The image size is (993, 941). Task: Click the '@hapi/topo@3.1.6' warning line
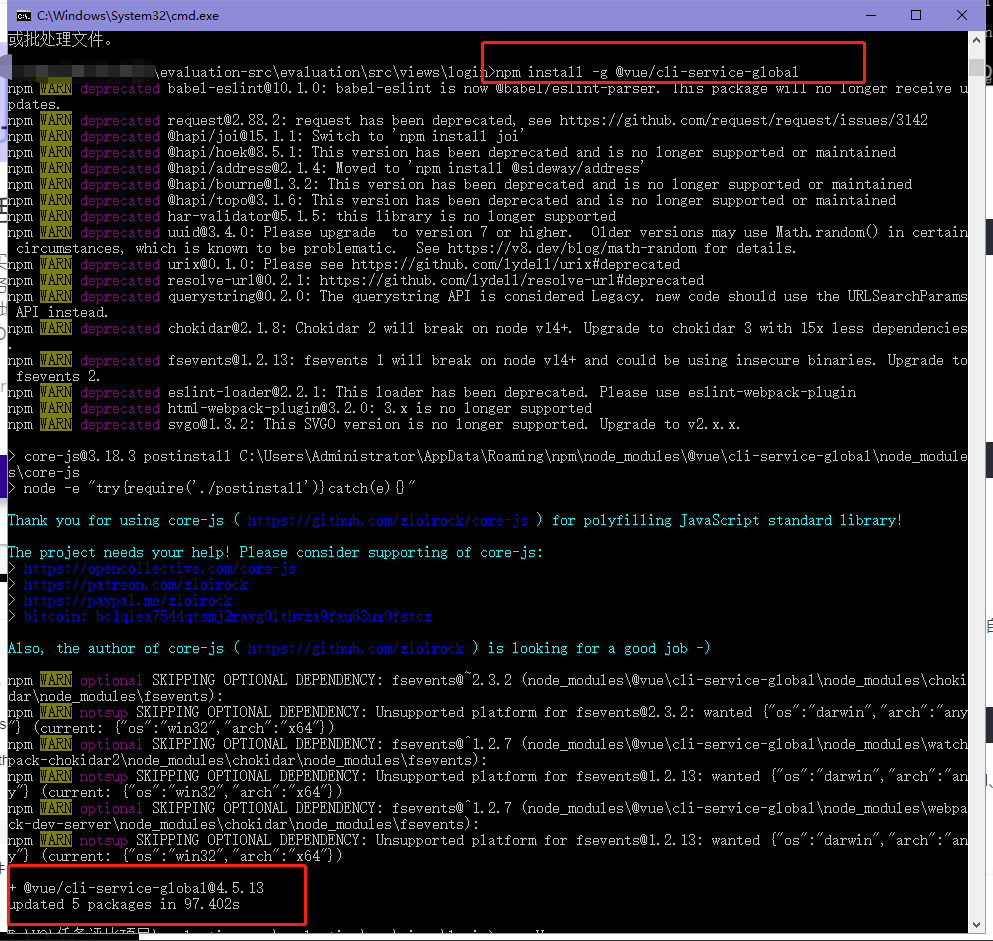tap(452, 201)
